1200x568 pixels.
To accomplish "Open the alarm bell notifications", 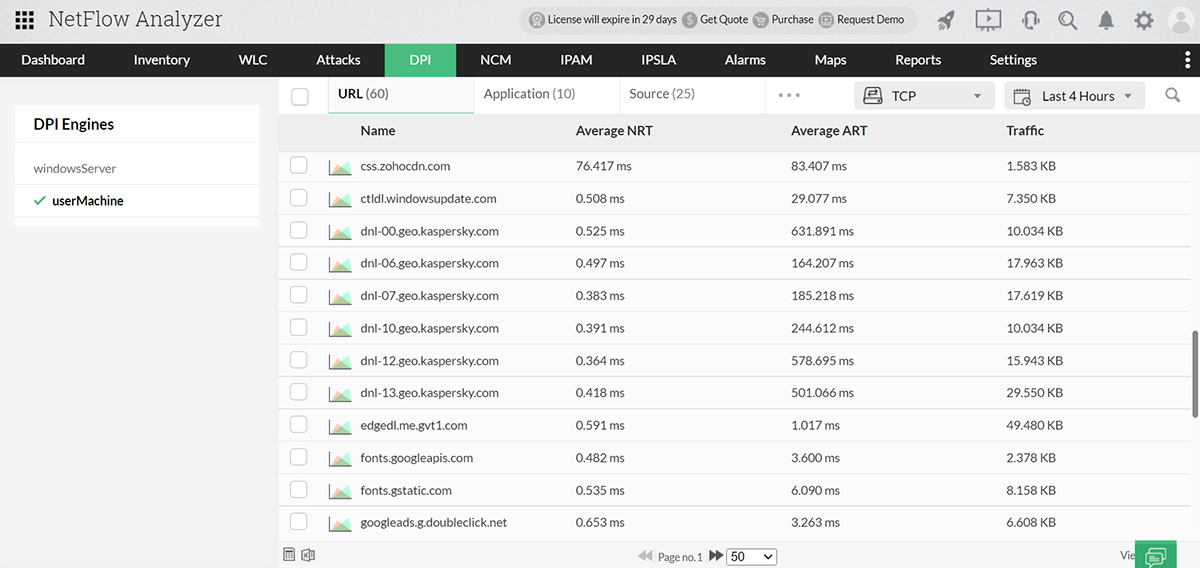I will click(1106, 20).
